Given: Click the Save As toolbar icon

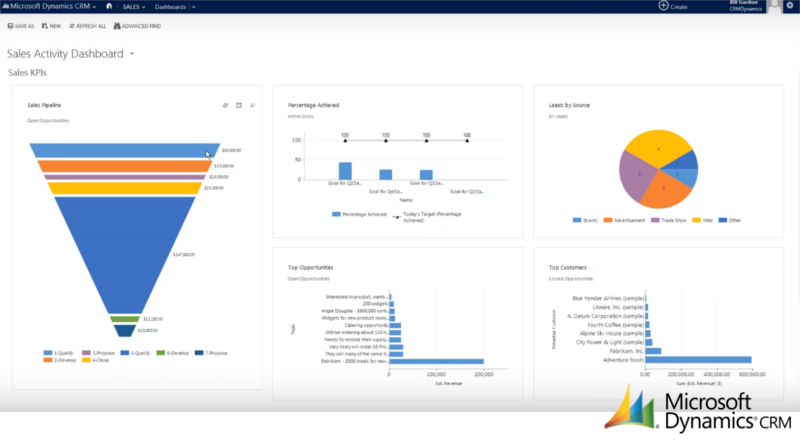Looking at the screenshot, I should tap(11, 25).
